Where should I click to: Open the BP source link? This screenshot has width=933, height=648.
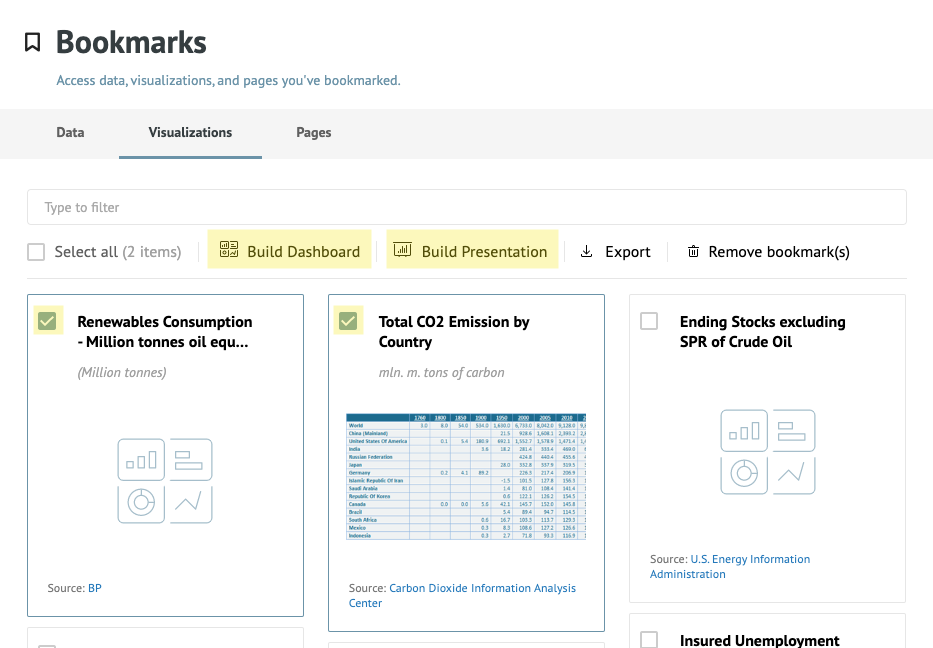pos(95,588)
